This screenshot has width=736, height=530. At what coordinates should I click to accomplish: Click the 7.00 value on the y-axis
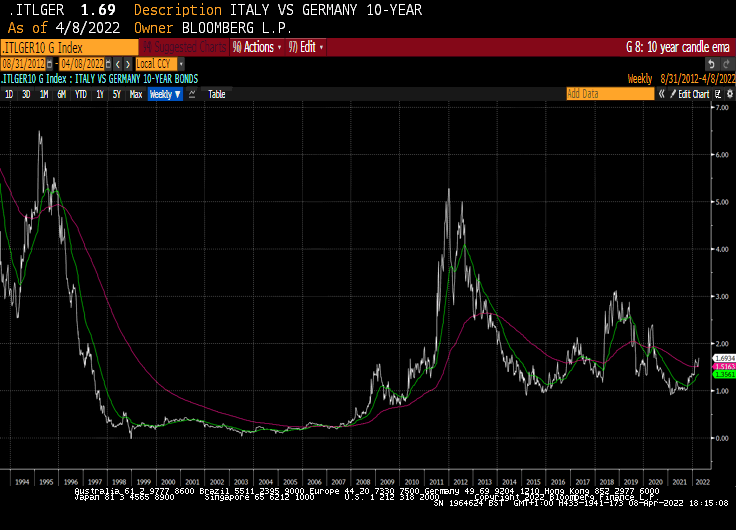[x=722, y=108]
